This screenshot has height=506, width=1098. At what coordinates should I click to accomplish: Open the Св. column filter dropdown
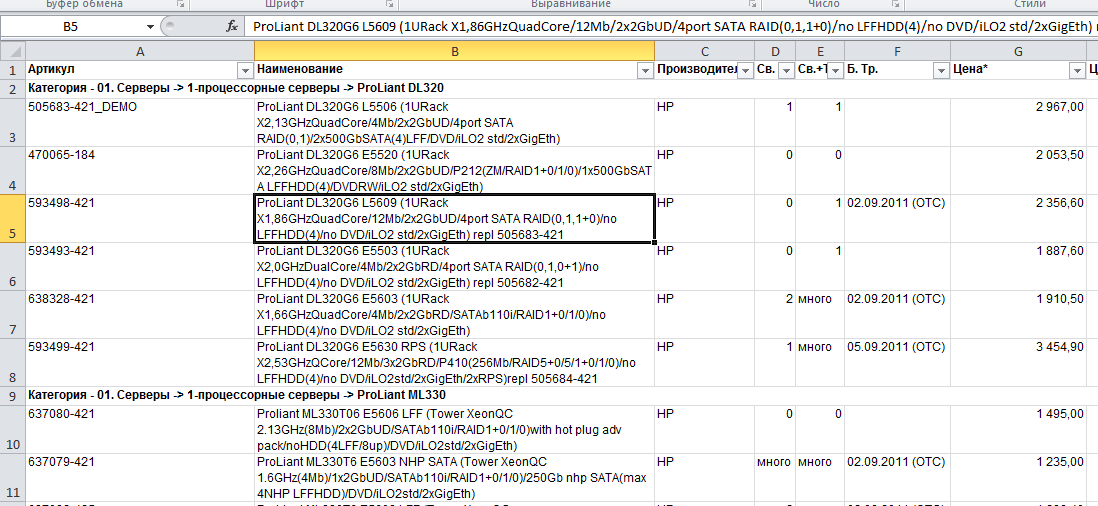pyautogui.click(x=785, y=71)
